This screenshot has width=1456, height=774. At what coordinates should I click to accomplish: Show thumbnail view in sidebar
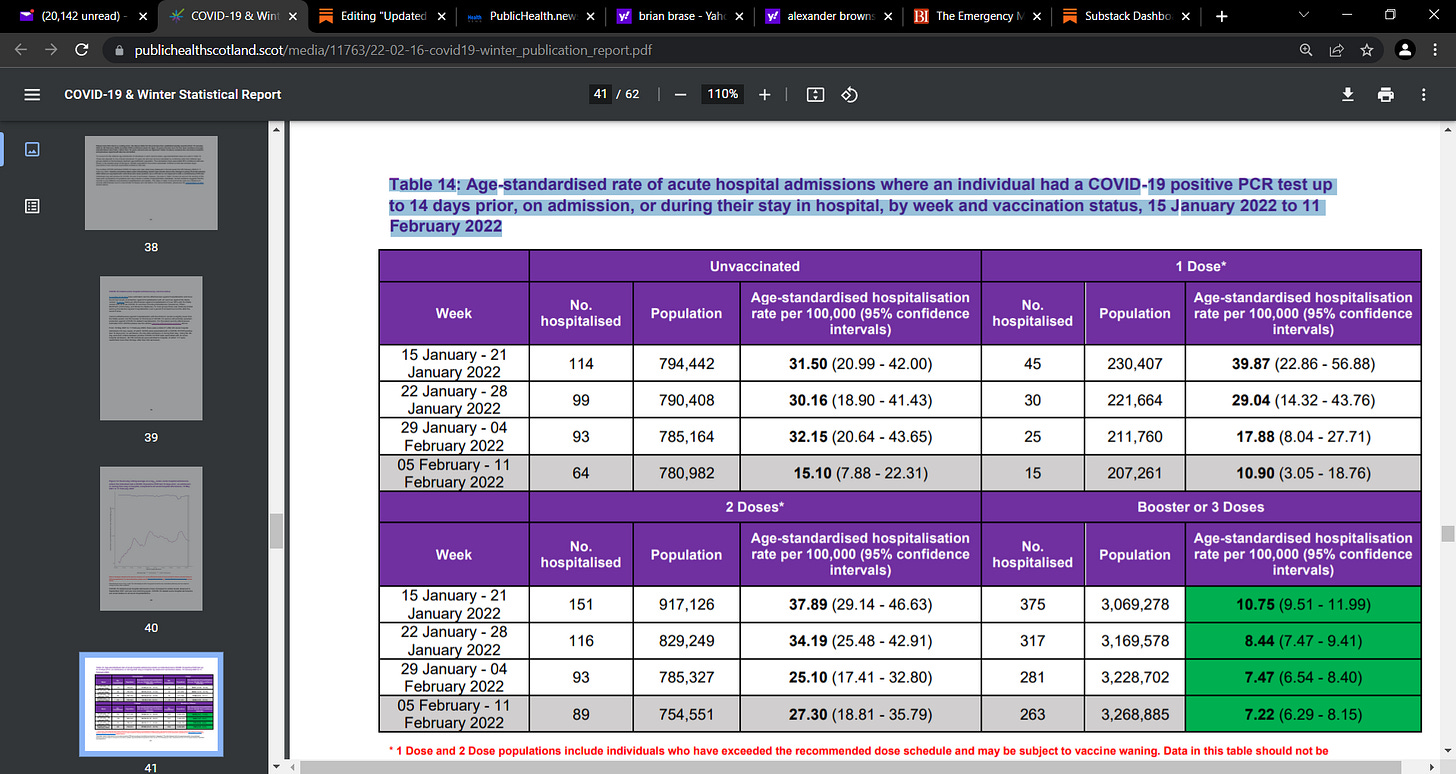point(32,149)
